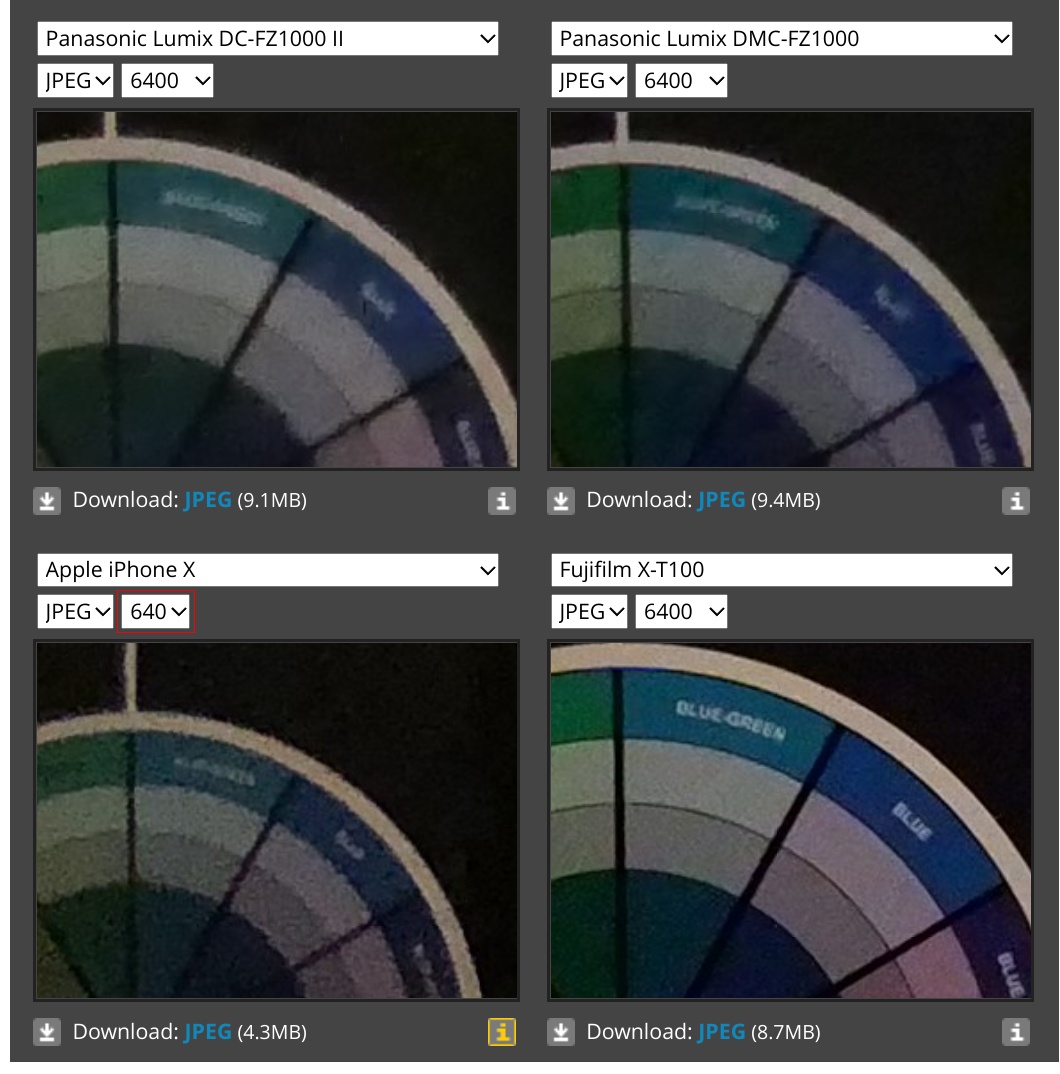Click the iPhone X color wheel preview
Image resolution: width=1060 pixels, height=1074 pixels.
(x=277, y=821)
